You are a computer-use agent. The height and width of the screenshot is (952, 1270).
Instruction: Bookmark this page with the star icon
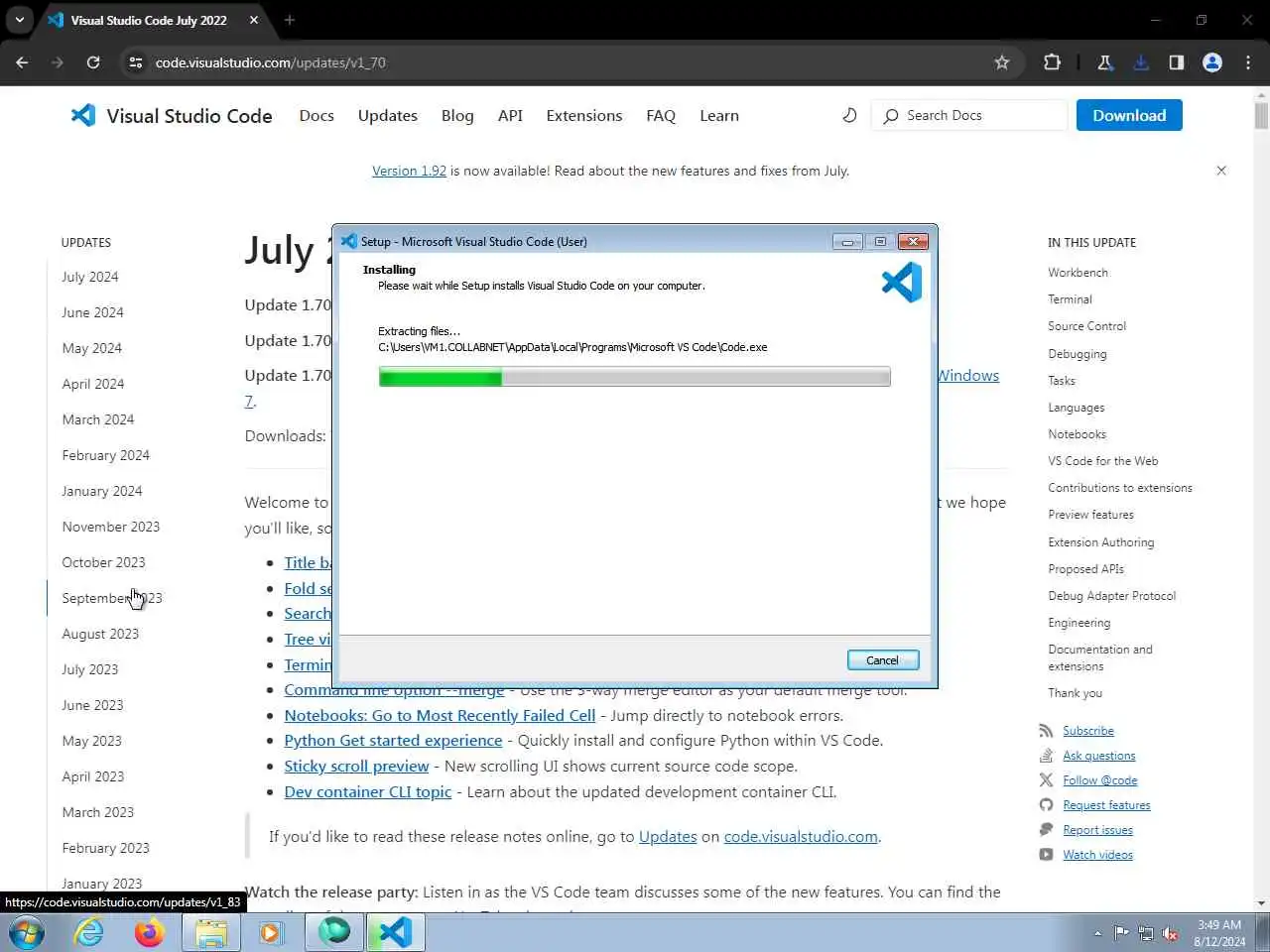pos(1002,62)
